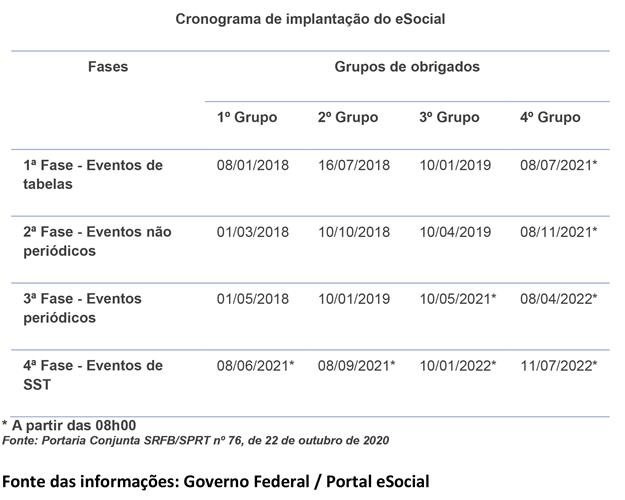625x500 pixels.
Task: Click the 3ª Fase - Eventos periódicos label
Action: point(83,308)
